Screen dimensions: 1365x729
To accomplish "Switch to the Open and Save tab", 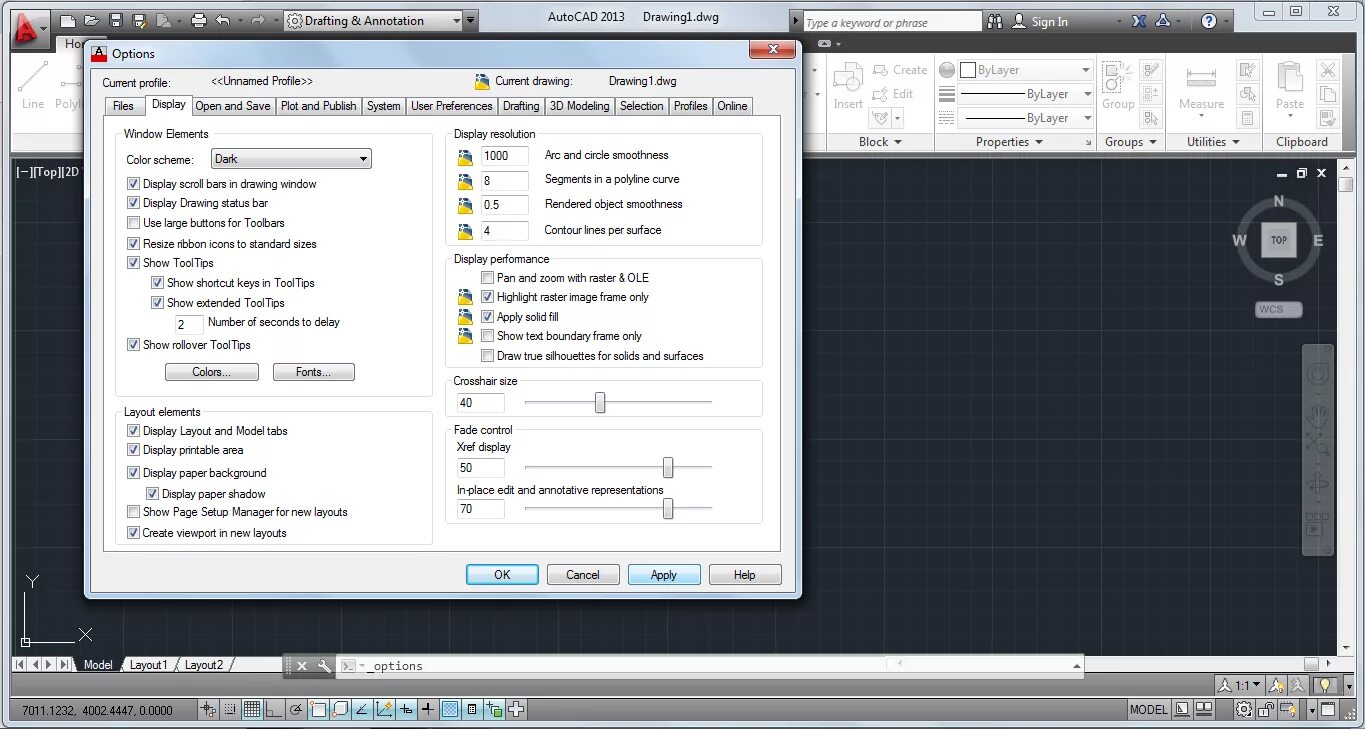I will (233, 106).
